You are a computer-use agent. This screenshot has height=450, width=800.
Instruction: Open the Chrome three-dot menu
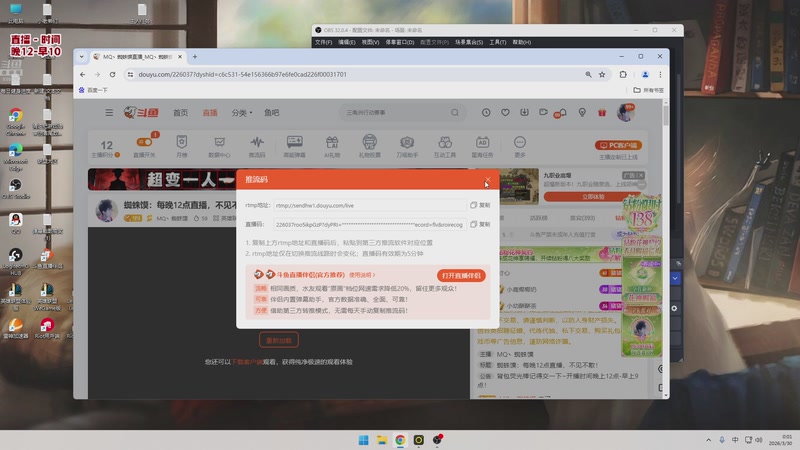(660, 74)
